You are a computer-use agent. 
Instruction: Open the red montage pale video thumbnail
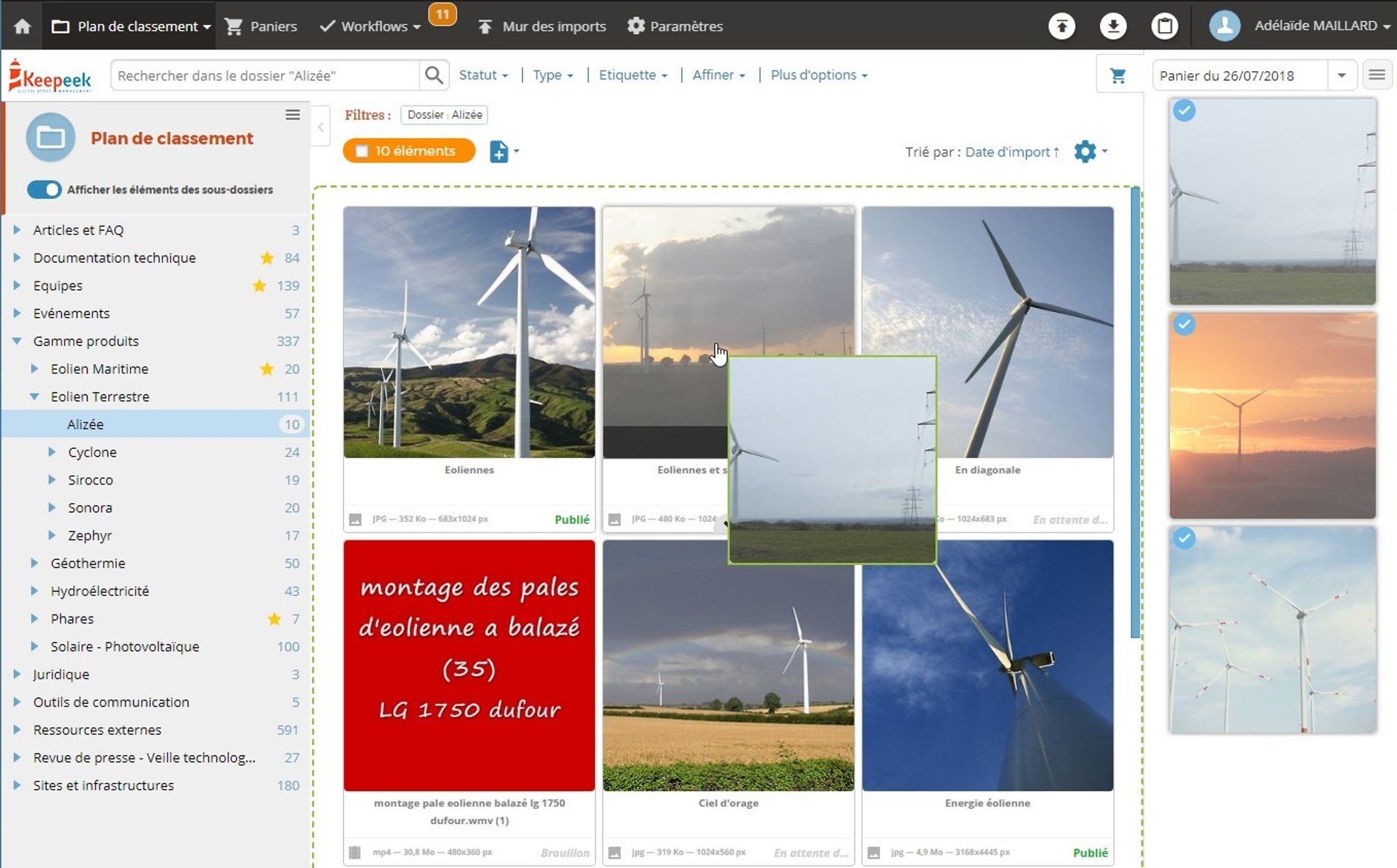(469, 665)
